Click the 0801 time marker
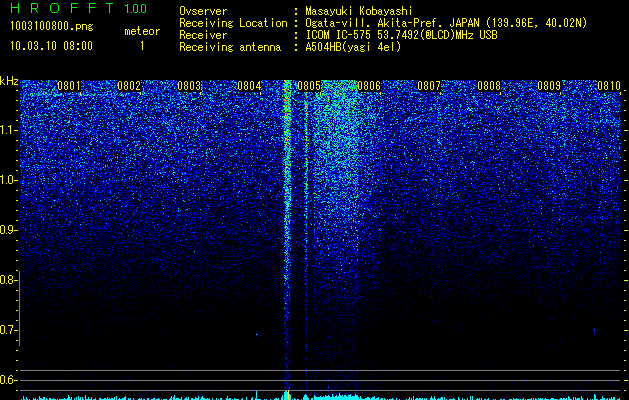 click(69, 86)
